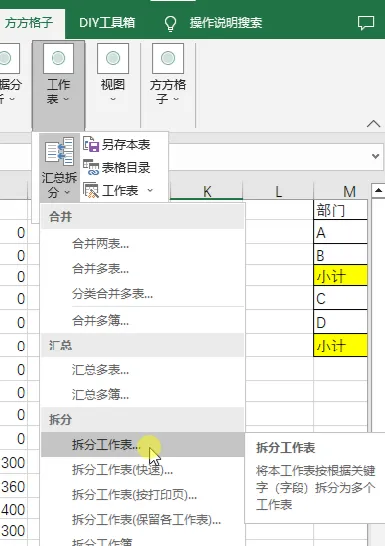385x546 pixels.
Task: Click the vertical scrollbar up arrow
Action: 378,190
